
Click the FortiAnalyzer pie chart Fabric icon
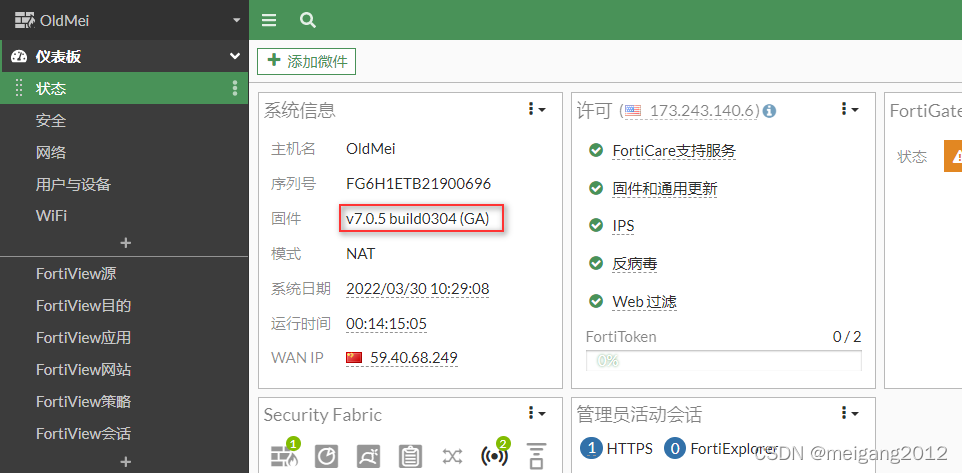pyautogui.click(x=326, y=456)
